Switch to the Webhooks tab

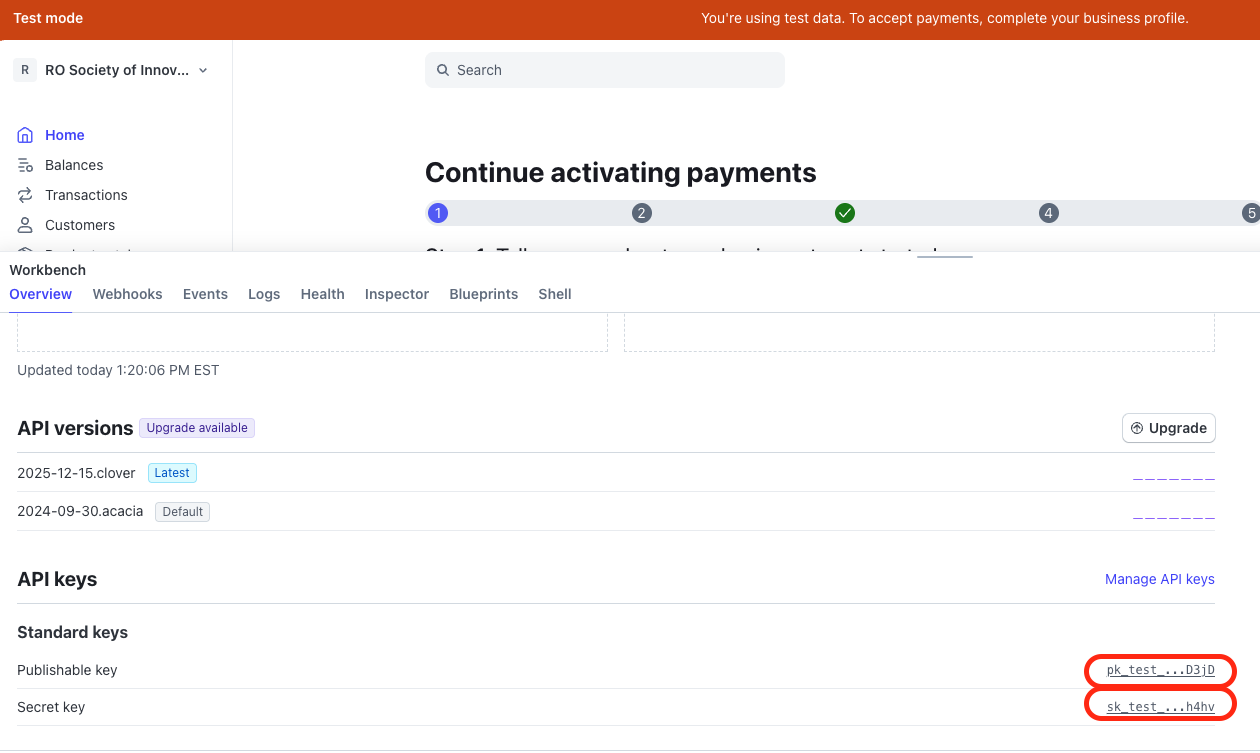click(127, 294)
